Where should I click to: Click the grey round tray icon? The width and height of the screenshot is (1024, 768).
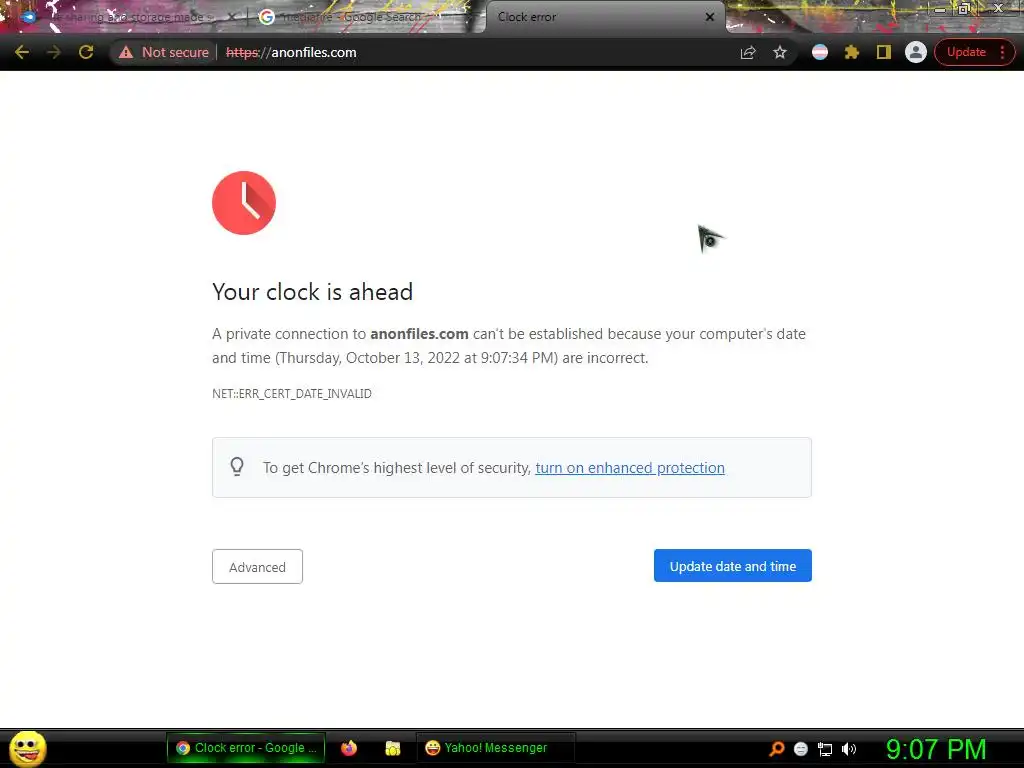pos(801,749)
